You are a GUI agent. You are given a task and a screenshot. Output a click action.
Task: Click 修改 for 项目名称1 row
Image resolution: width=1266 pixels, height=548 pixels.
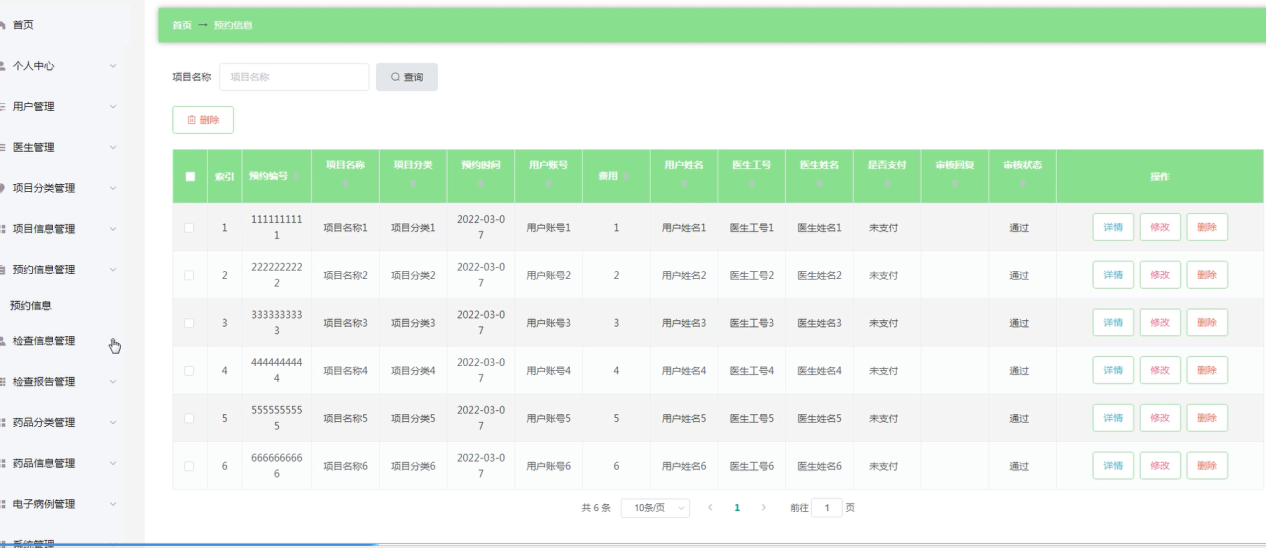click(1160, 227)
